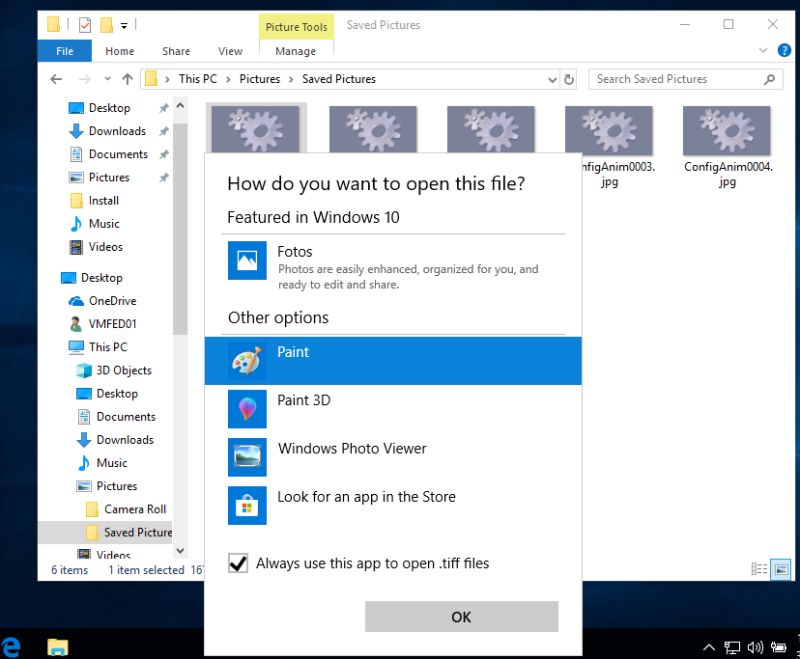Click the volume icon in the system tray
This screenshot has height=659, width=800.
pos(753,647)
